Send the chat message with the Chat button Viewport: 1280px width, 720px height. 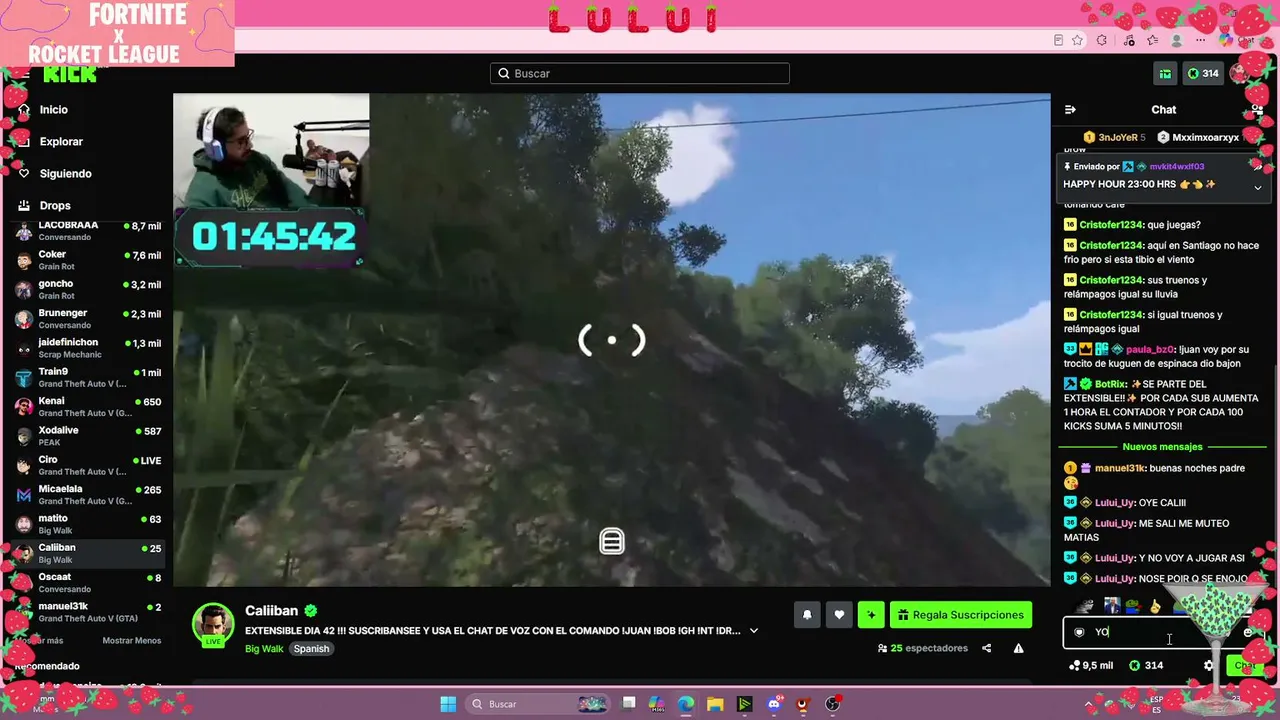click(1243, 665)
